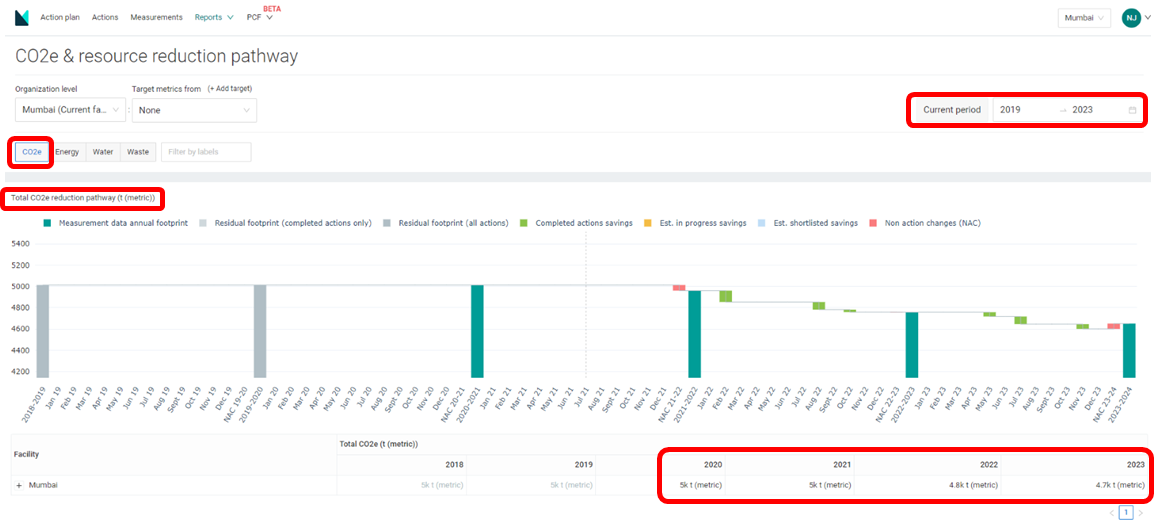
Task: Toggle Residual footprint (all actions) legend
Action: pos(445,222)
